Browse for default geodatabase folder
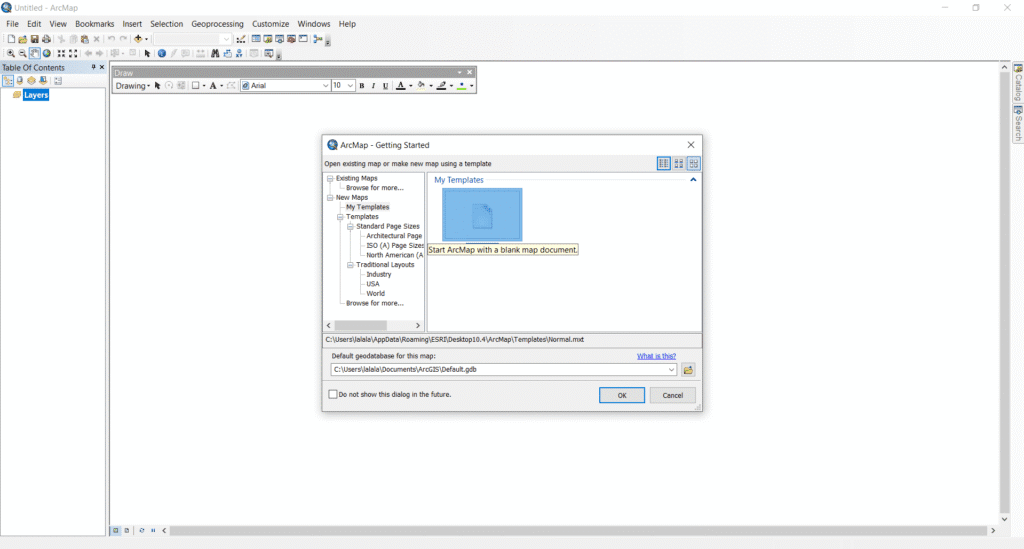1024x549 pixels. (x=688, y=370)
